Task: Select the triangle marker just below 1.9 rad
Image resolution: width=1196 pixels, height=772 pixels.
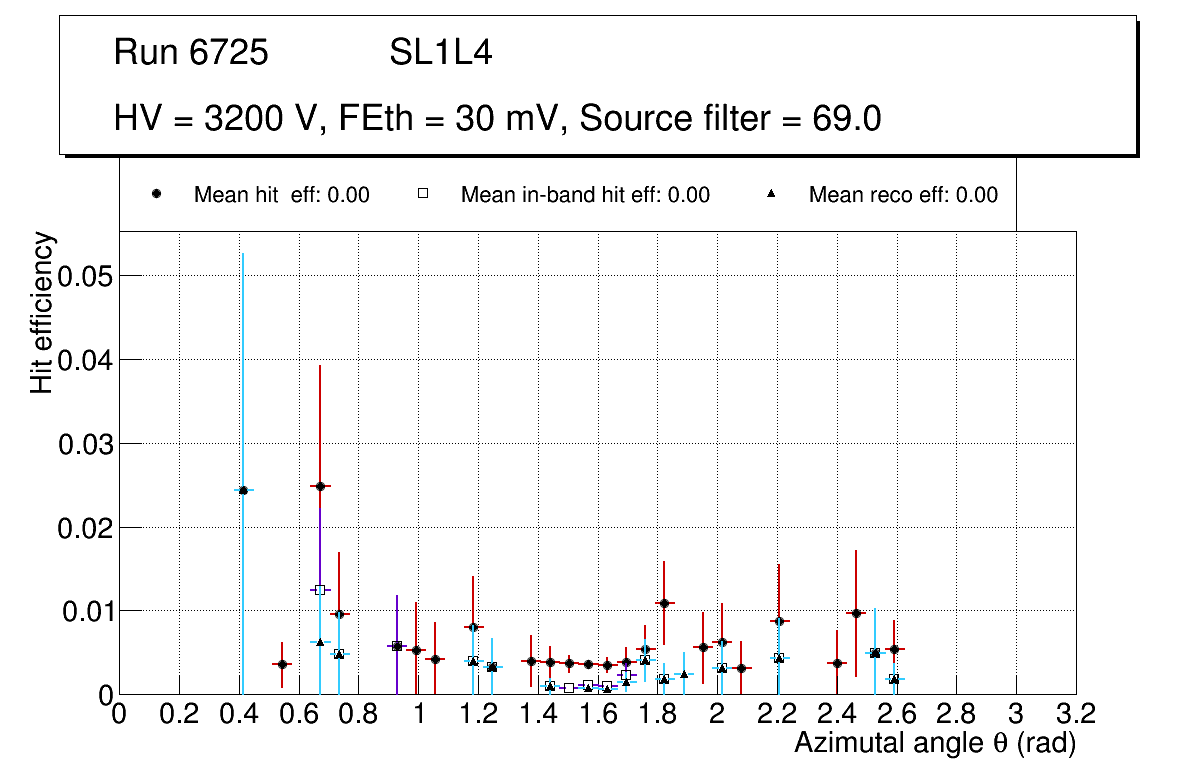Action: [x=684, y=674]
